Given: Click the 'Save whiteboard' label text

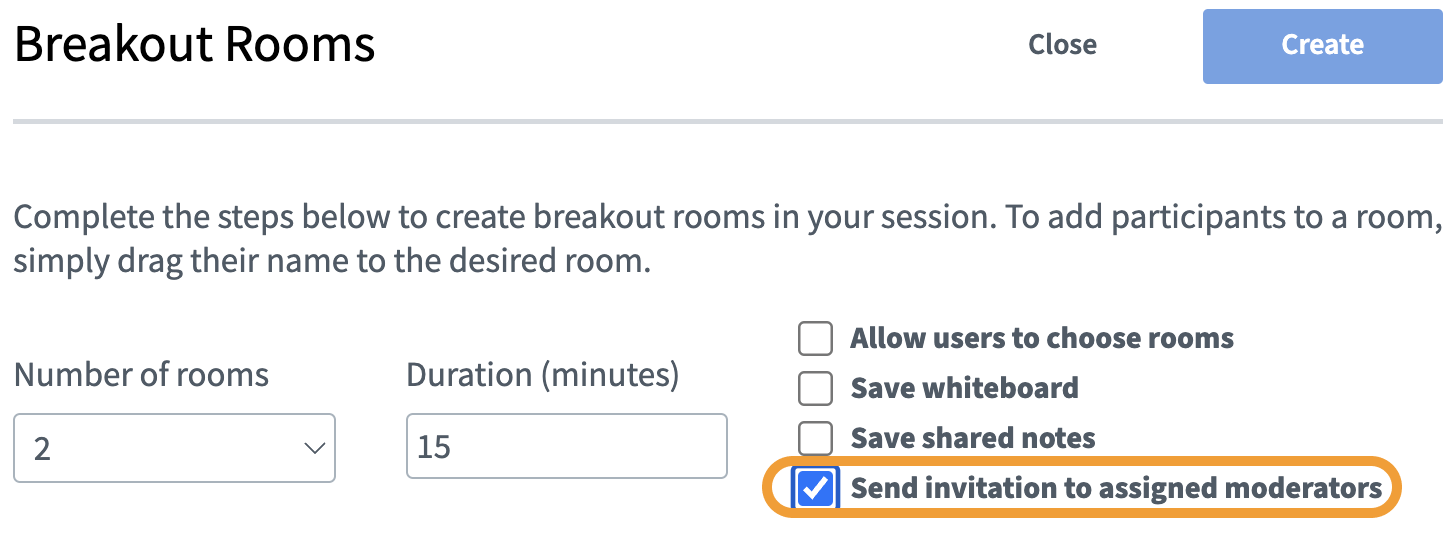Looking at the screenshot, I should (964, 388).
